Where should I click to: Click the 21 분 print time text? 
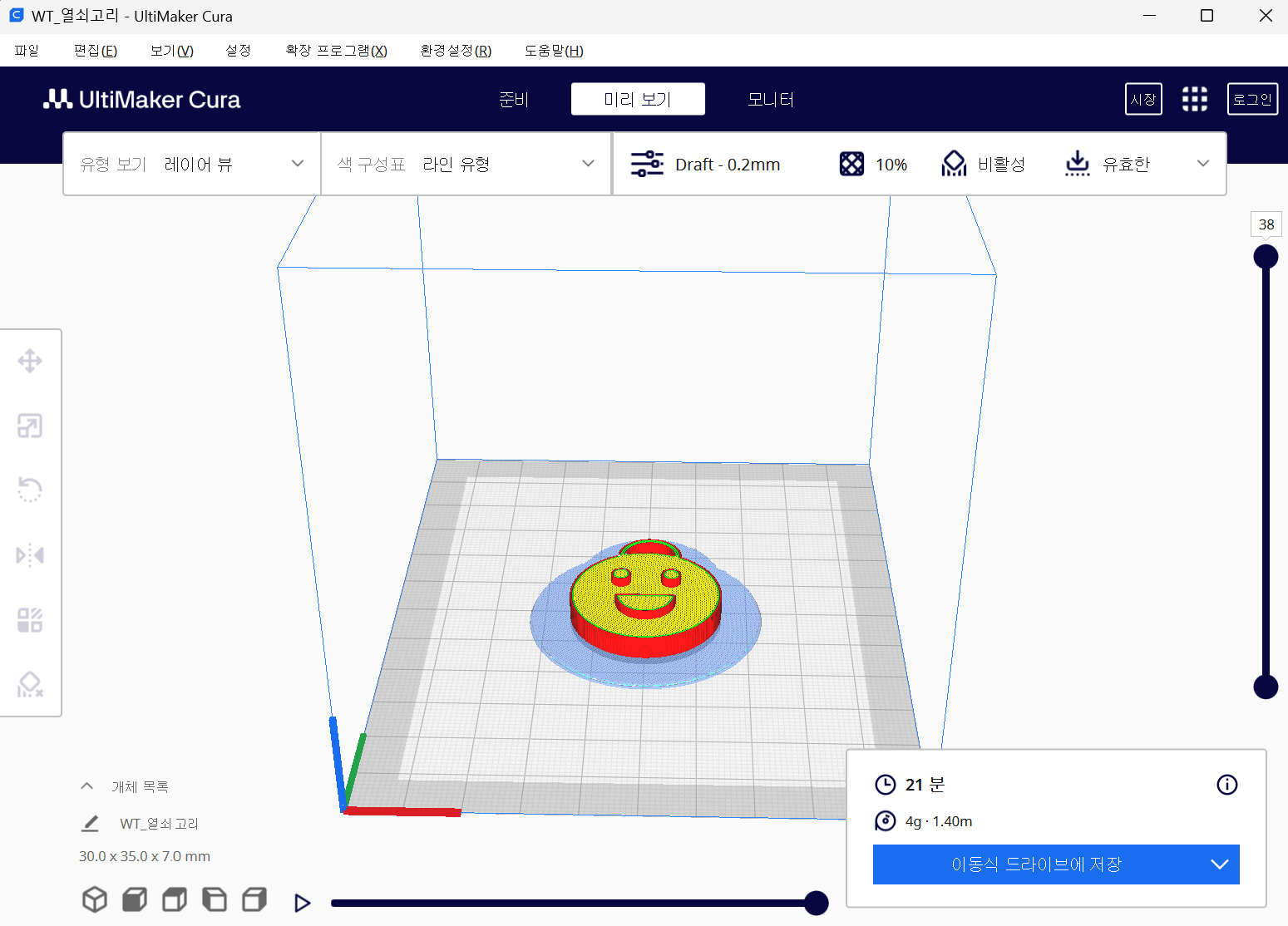[925, 785]
